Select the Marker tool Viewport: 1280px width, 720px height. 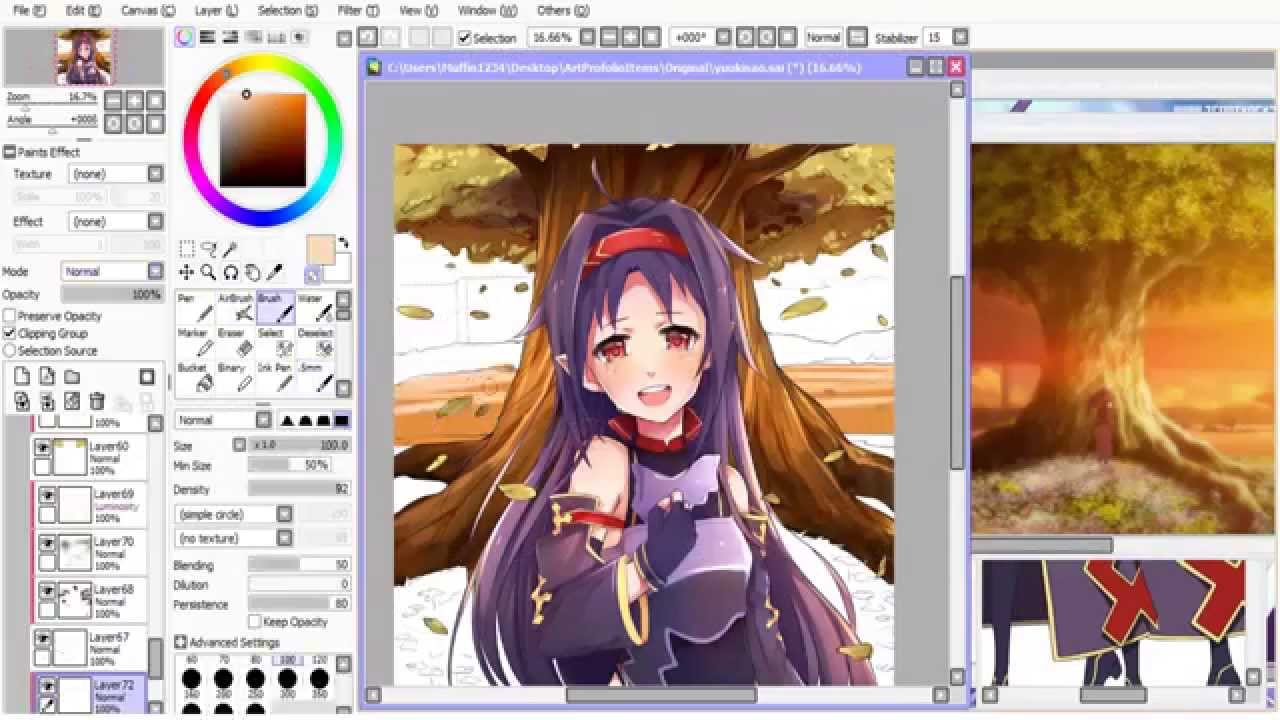click(195, 342)
